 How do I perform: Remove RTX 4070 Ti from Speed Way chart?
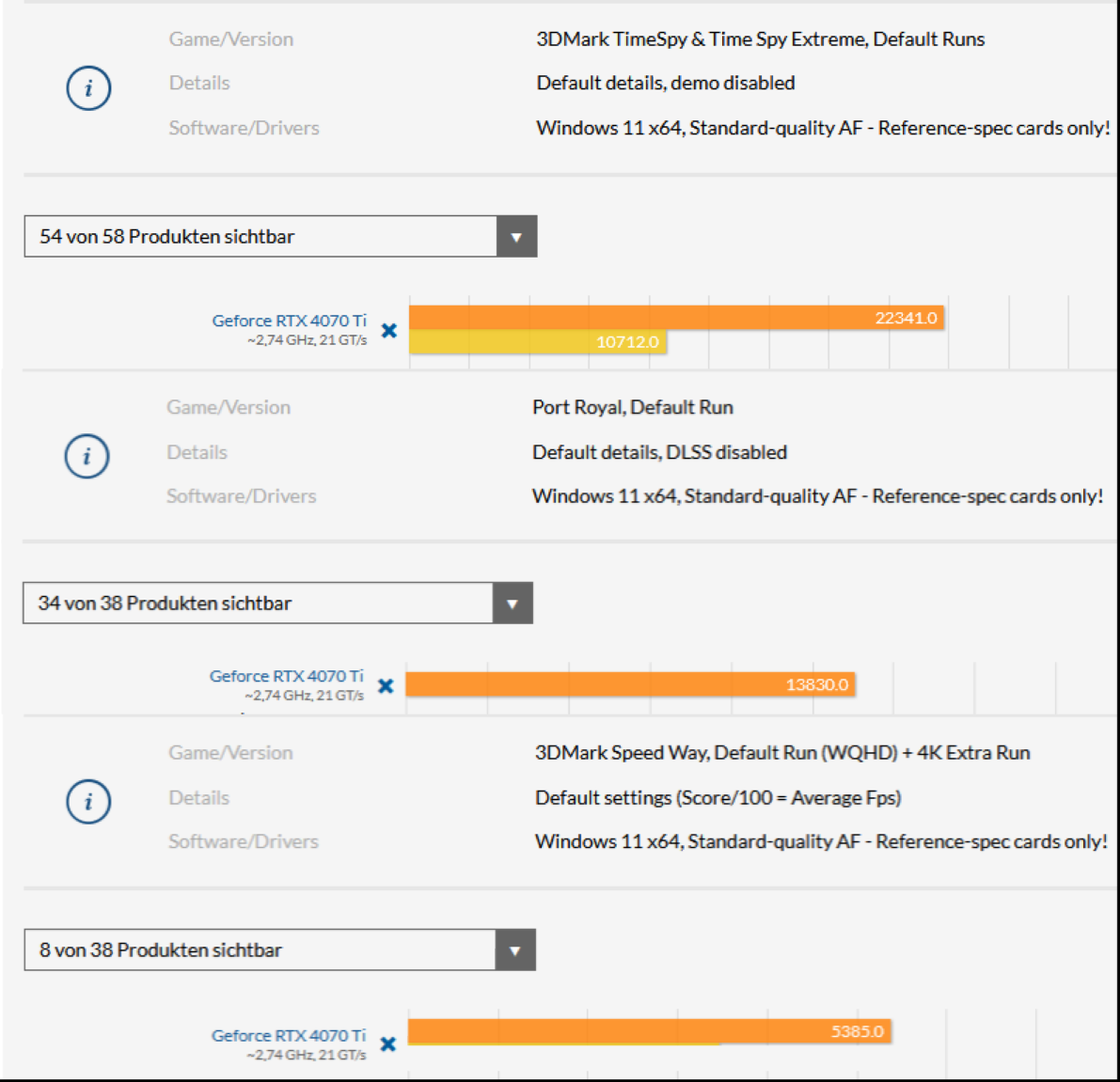click(x=387, y=1044)
